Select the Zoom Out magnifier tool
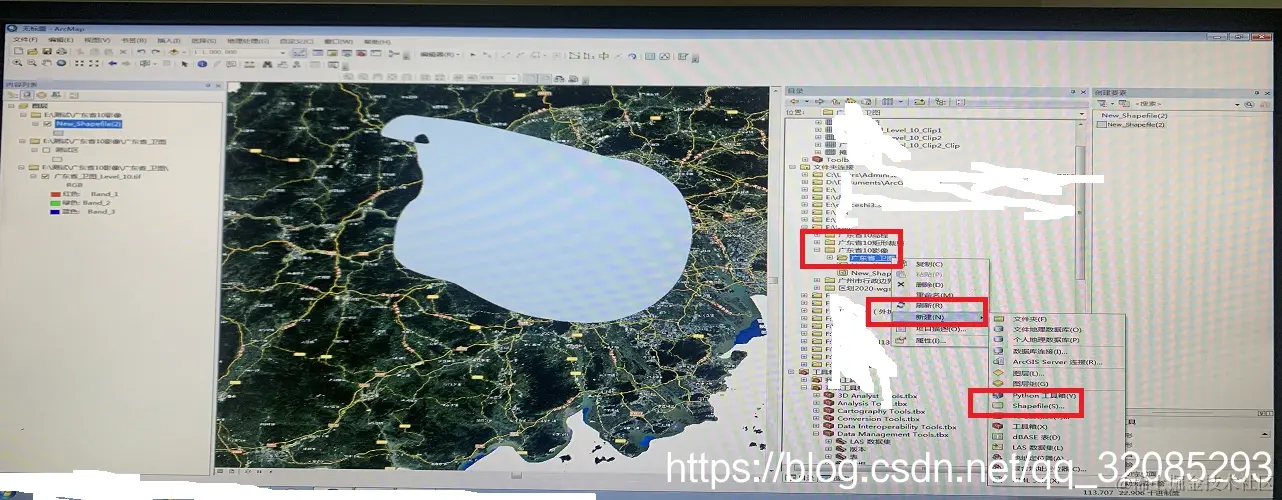 click(32, 63)
